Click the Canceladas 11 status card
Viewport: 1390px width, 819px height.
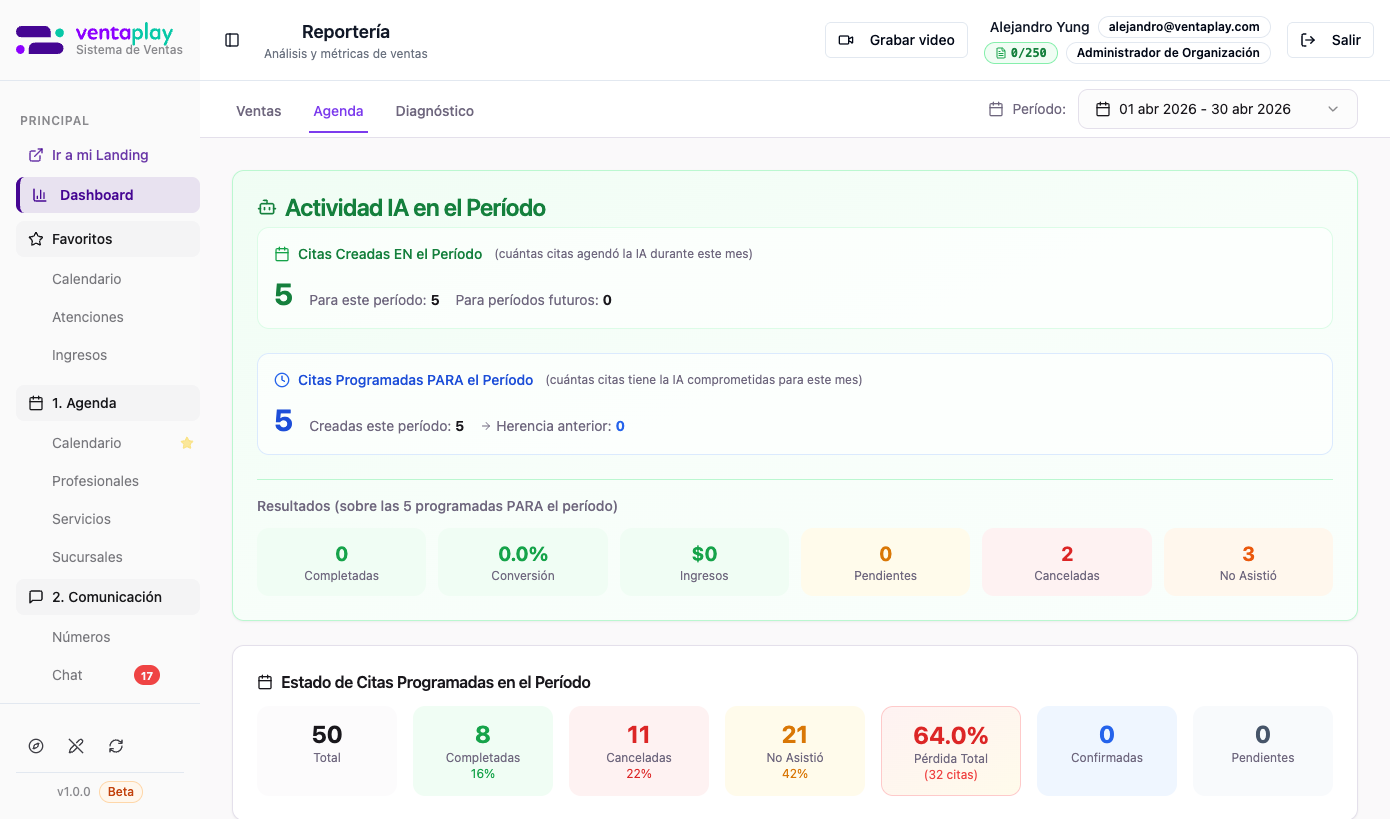[x=639, y=751]
